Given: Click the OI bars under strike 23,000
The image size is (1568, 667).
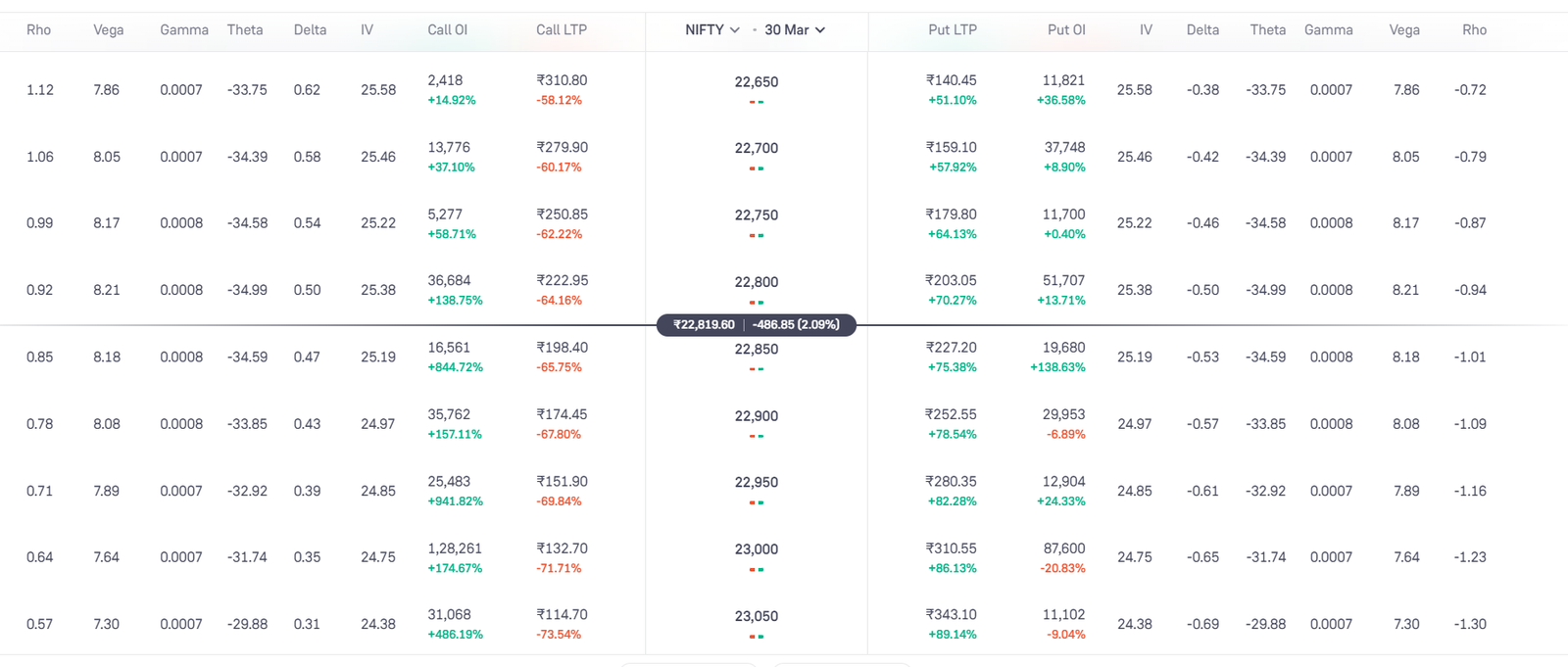Looking at the screenshot, I should pos(757,568).
